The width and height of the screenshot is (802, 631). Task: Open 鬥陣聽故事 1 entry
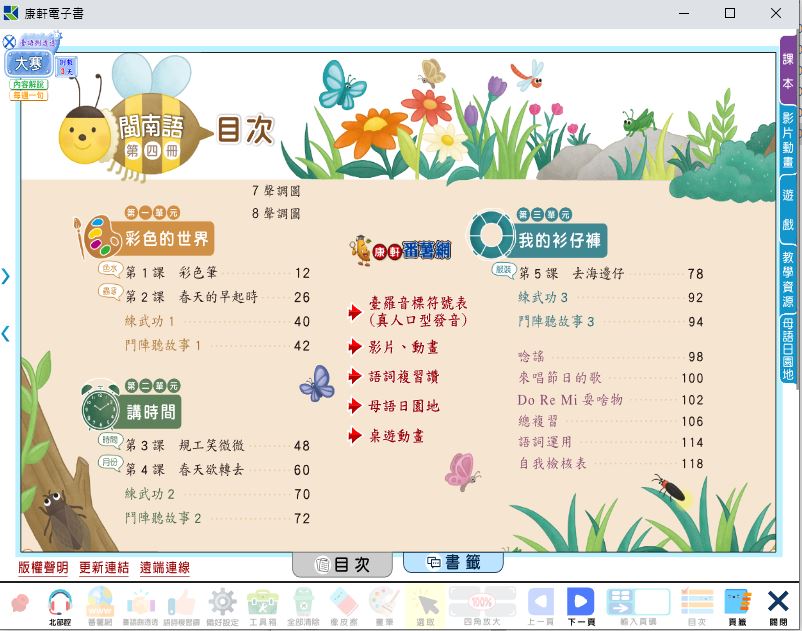click(218, 345)
